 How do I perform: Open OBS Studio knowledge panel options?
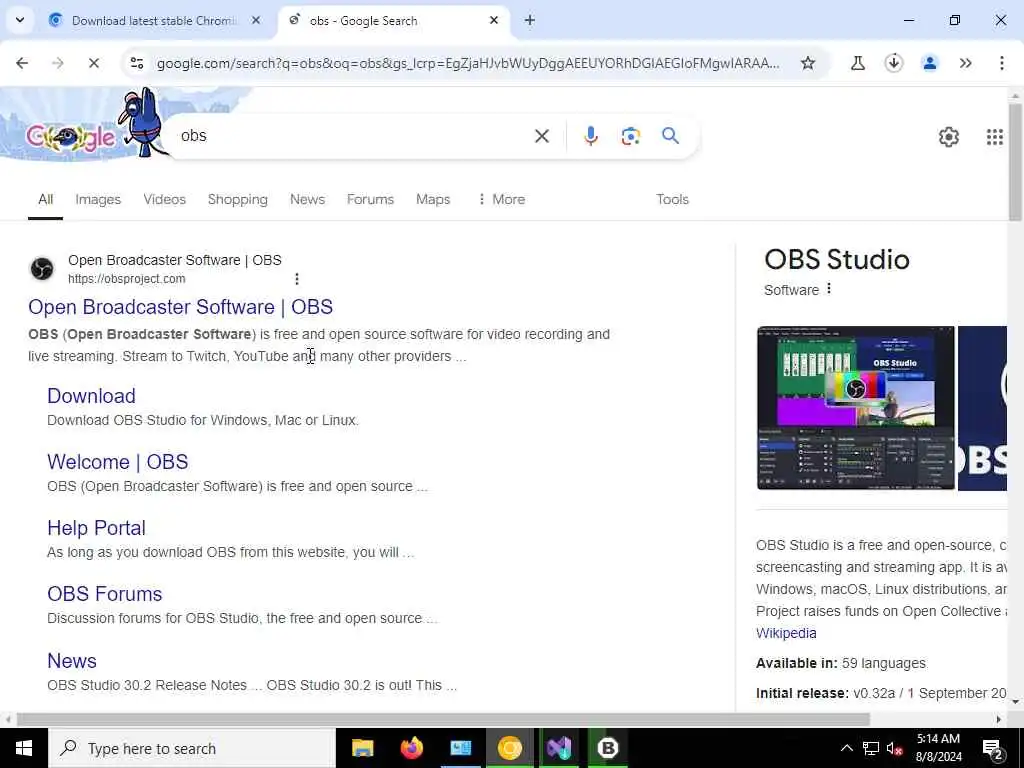[x=829, y=289]
